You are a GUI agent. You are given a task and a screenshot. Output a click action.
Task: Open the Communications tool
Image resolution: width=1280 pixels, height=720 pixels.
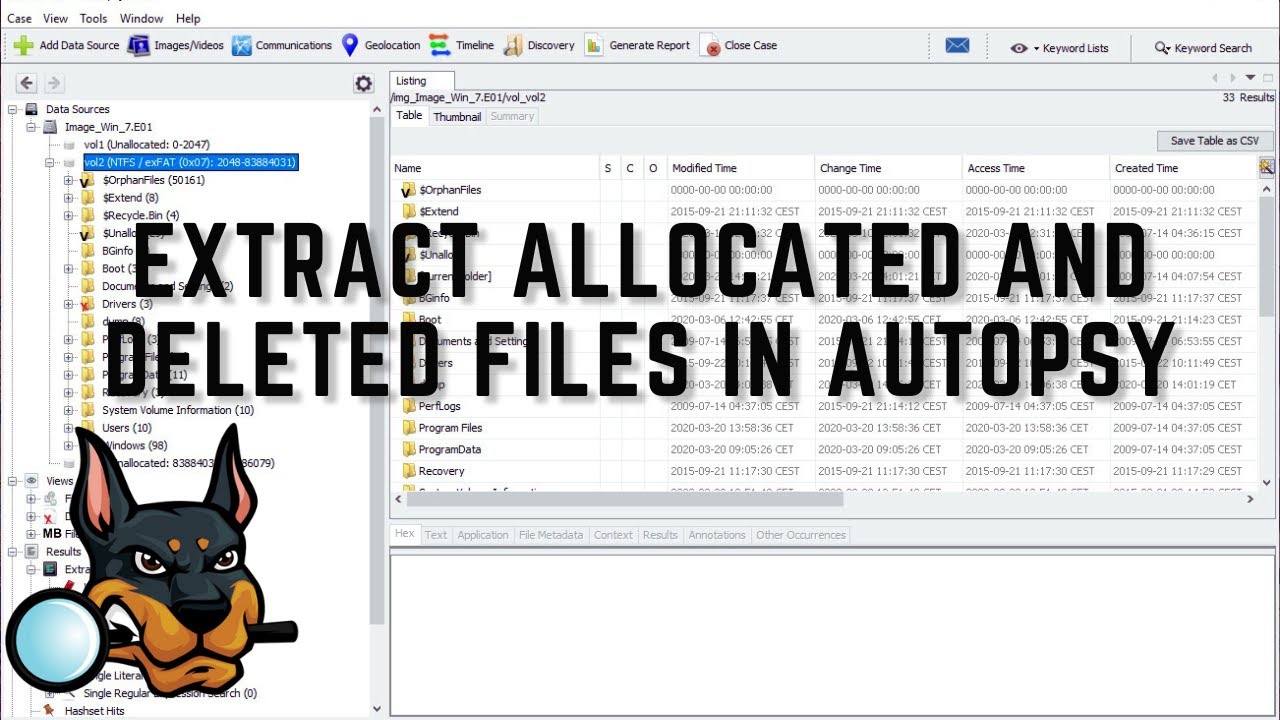tap(281, 45)
